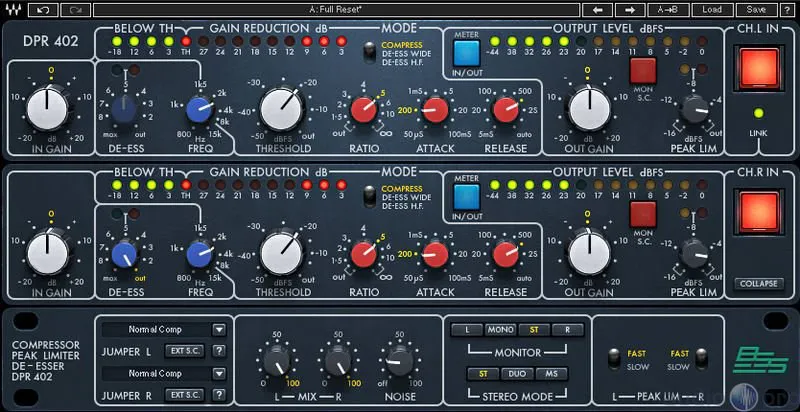
Task: Click the left channel RATIO knob
Action: (364, 110)
